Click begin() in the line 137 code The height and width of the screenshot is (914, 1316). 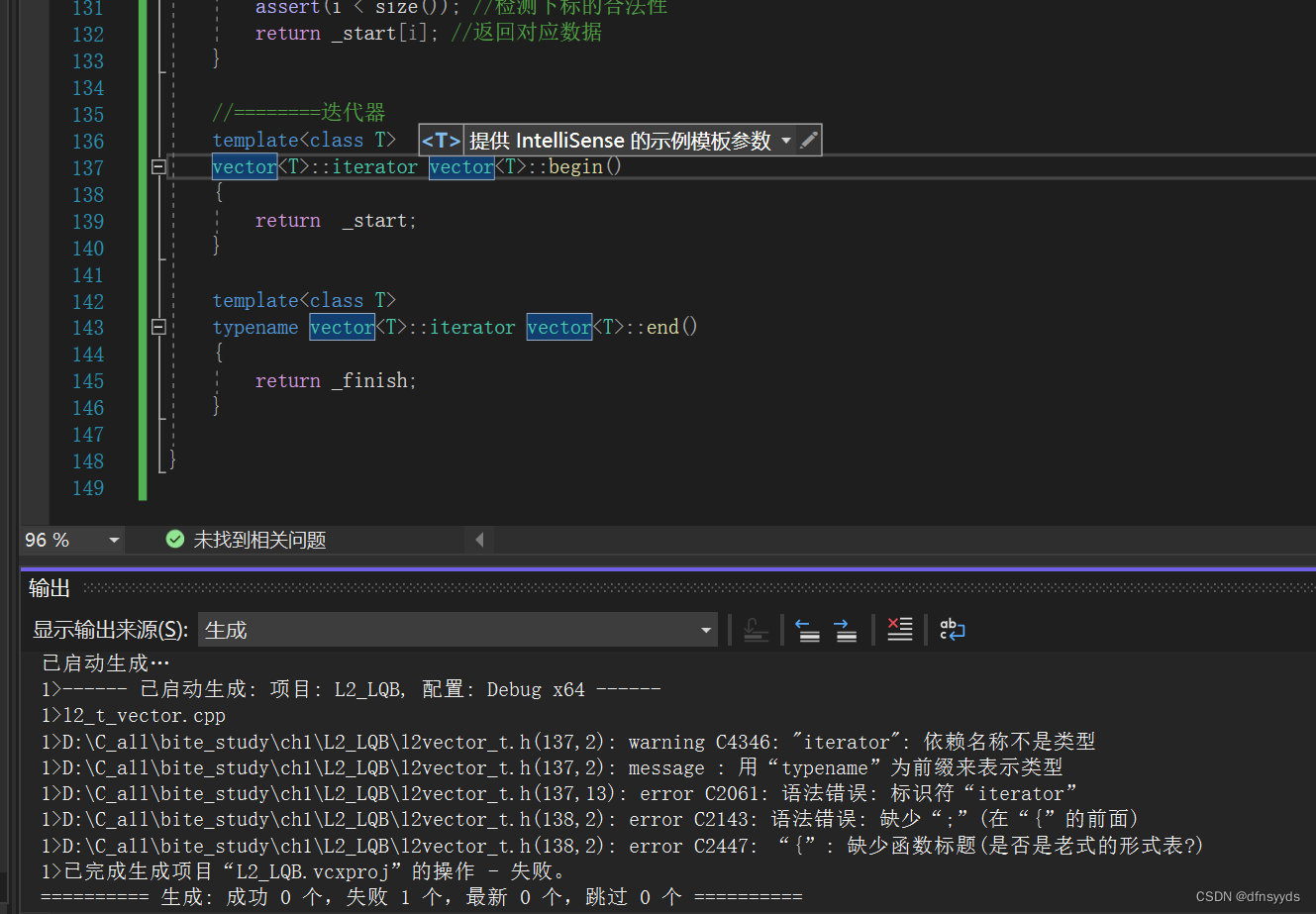tap(585, 167)
